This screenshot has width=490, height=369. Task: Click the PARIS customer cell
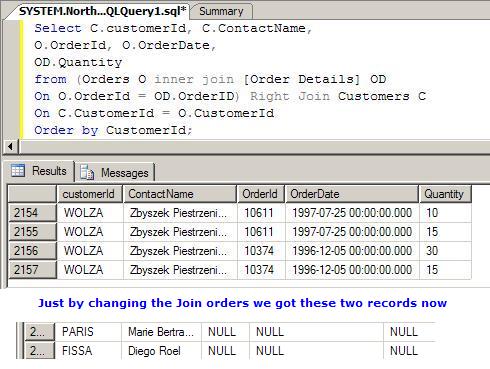click(88, 332)
